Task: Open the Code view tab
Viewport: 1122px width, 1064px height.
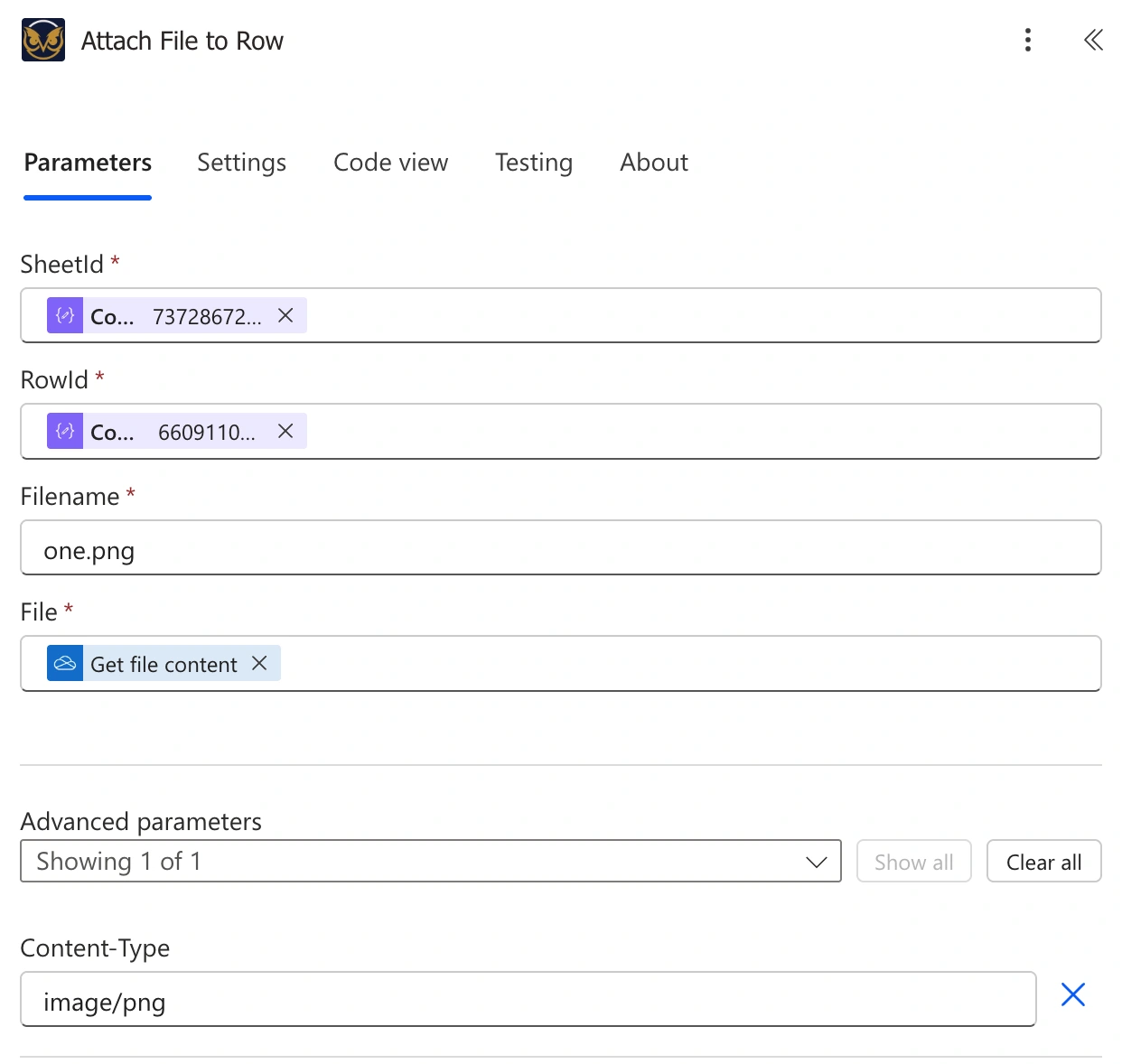Action: pyautogui.click(x=390, y=163)
